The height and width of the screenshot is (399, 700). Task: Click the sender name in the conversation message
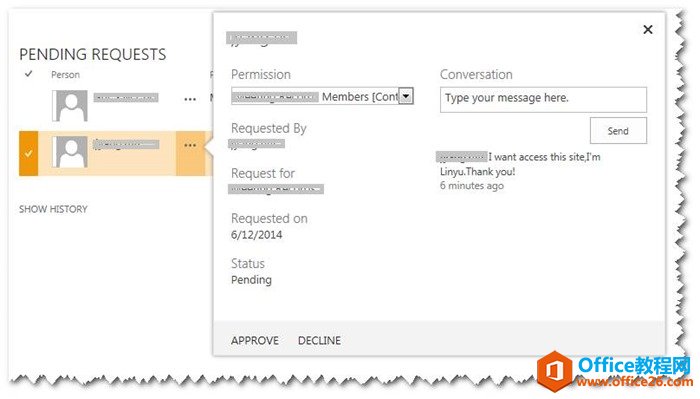click(462, 157)
